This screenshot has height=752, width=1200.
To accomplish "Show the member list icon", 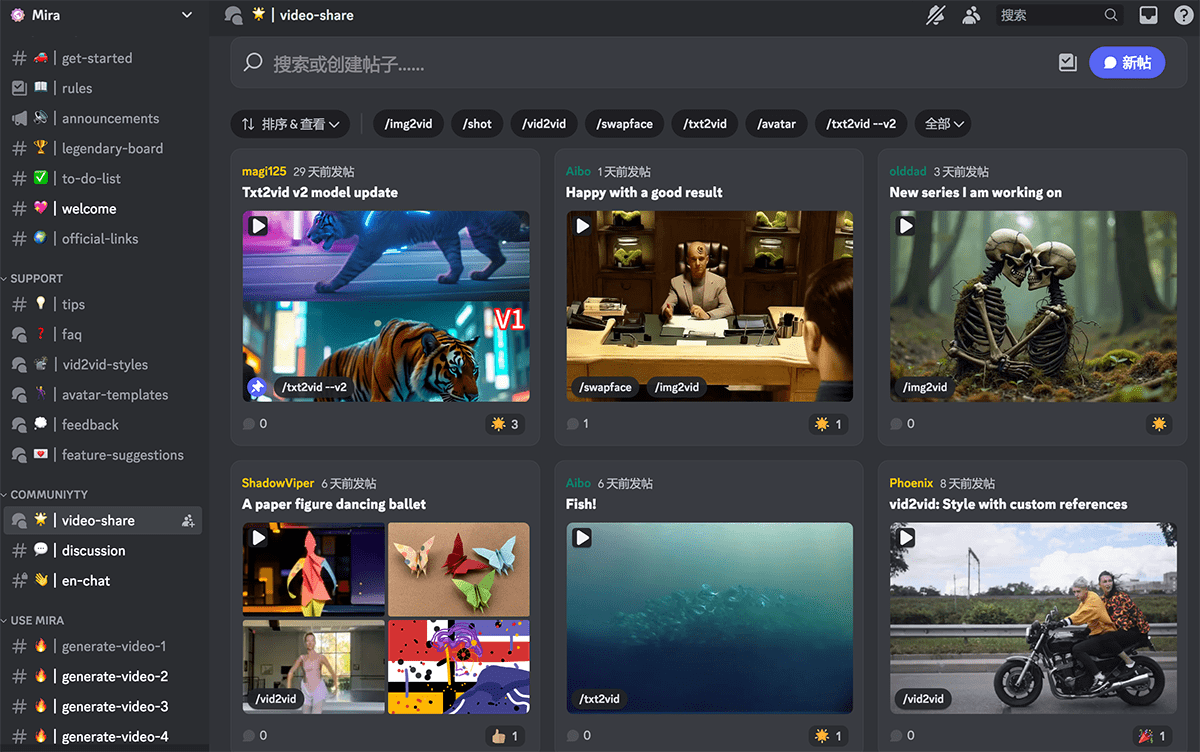I will click(971, 15).
